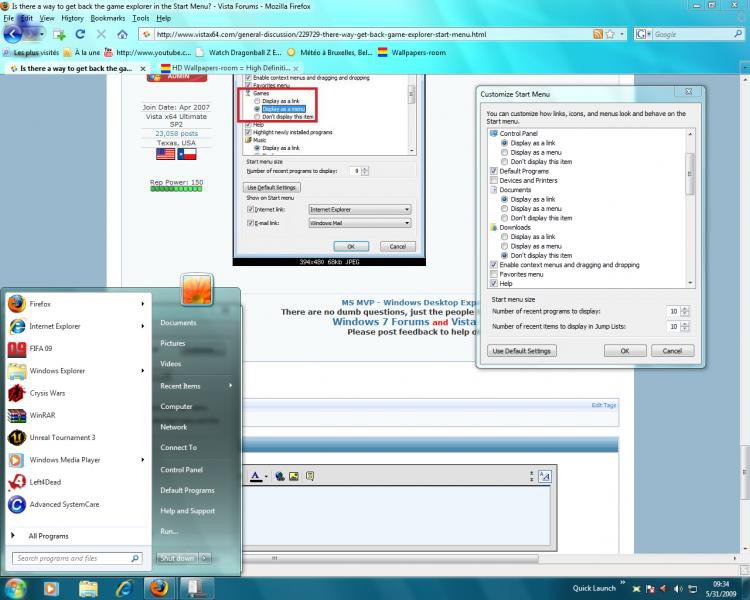Click the insert image icon in editor

[294, 476]
